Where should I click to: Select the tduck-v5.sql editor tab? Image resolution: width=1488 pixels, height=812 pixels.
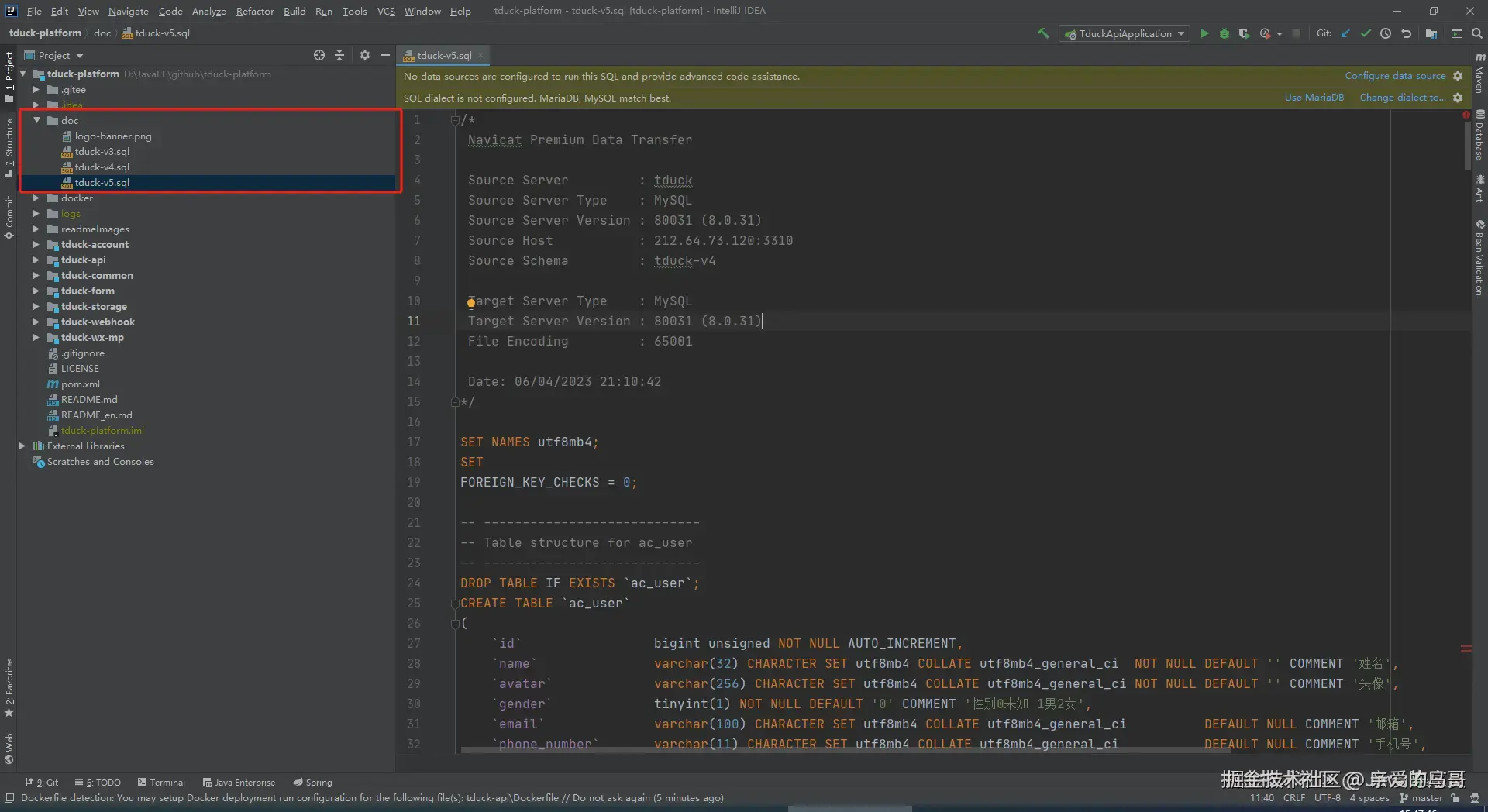[443, 56]
